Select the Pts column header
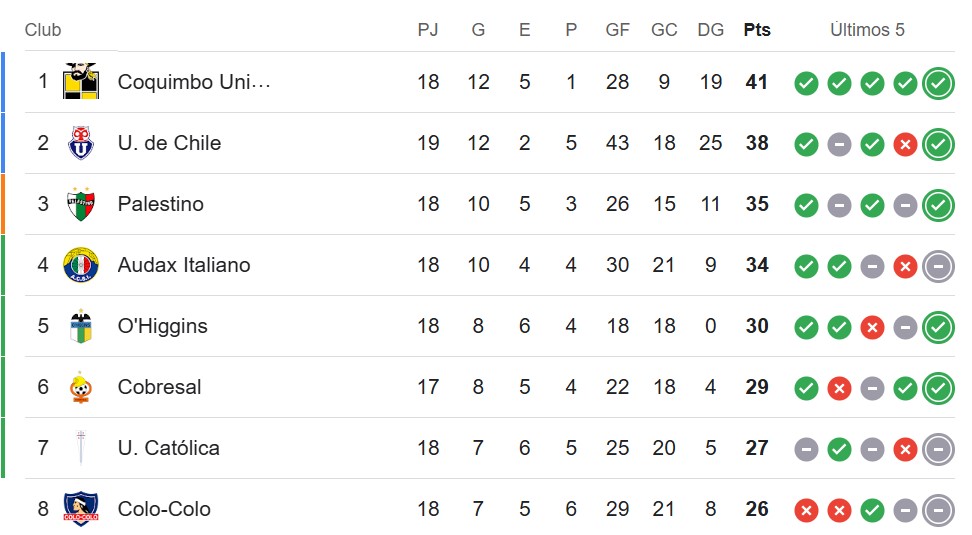Viewport: 972px width, 535px height. [757, 30]
